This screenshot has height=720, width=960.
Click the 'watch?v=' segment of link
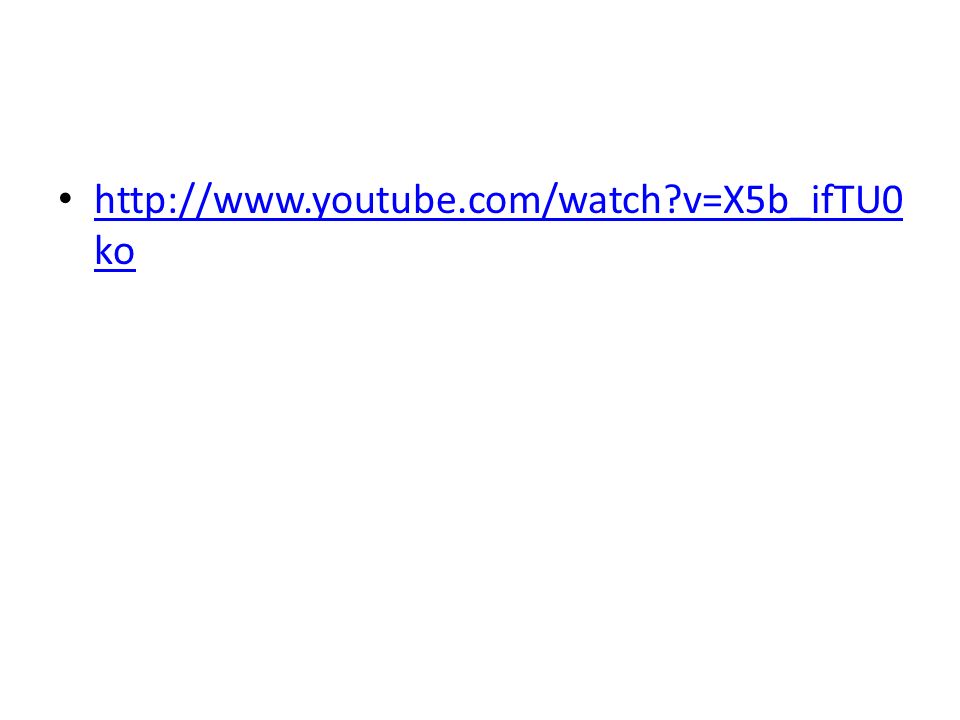tap(640, 200)
